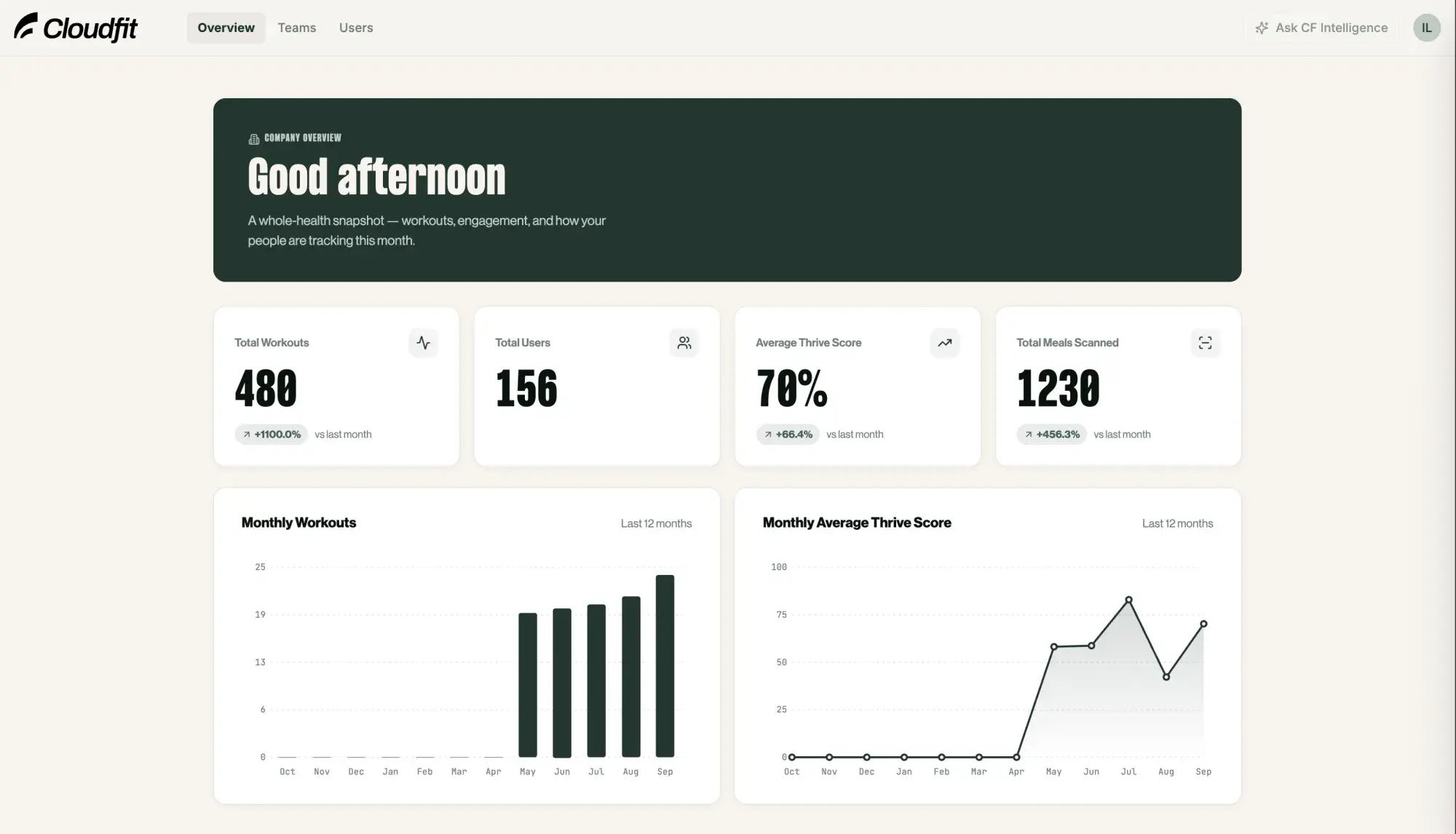The height and width of the screenshot is (834, 1456).
Task: Click the Oct data point on Thrive Score chart
Action: [792, 757]
